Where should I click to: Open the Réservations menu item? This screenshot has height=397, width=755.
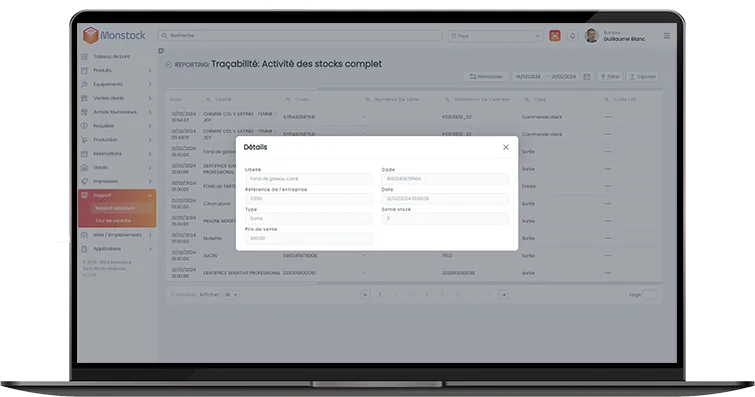click(x=107, y=154)
